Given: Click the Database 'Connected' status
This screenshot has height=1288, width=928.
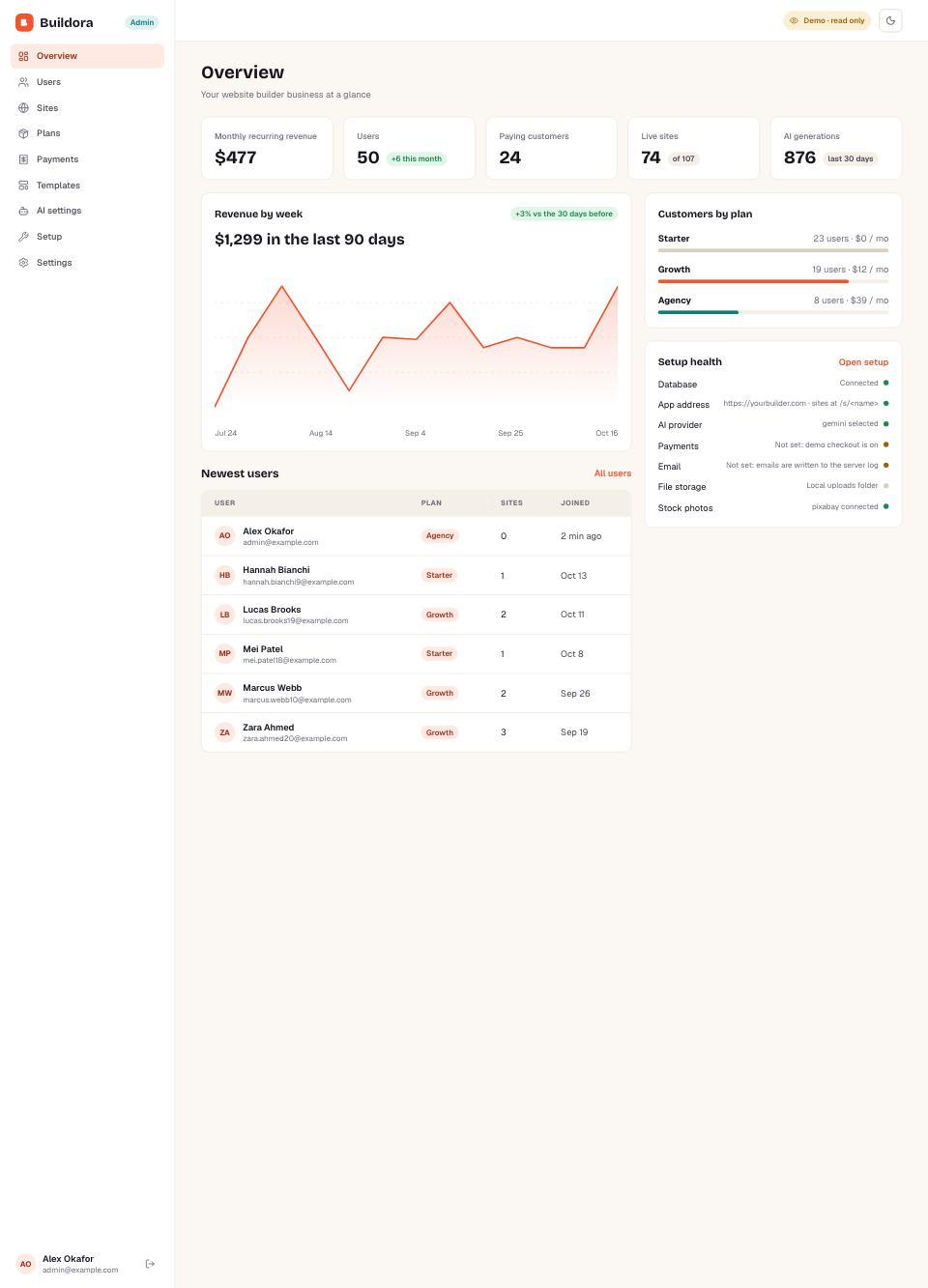Looking at the screenshot, I should pyautogui.click(x=859, y=383).
